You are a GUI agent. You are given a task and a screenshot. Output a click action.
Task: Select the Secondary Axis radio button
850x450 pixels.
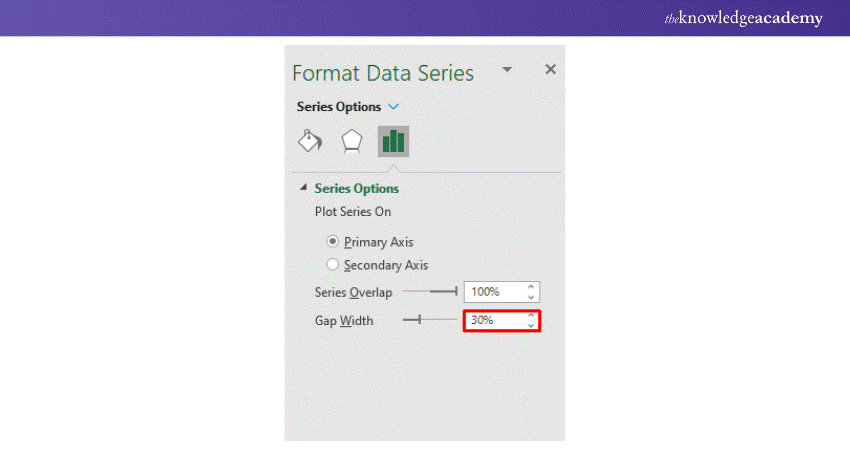333,265
